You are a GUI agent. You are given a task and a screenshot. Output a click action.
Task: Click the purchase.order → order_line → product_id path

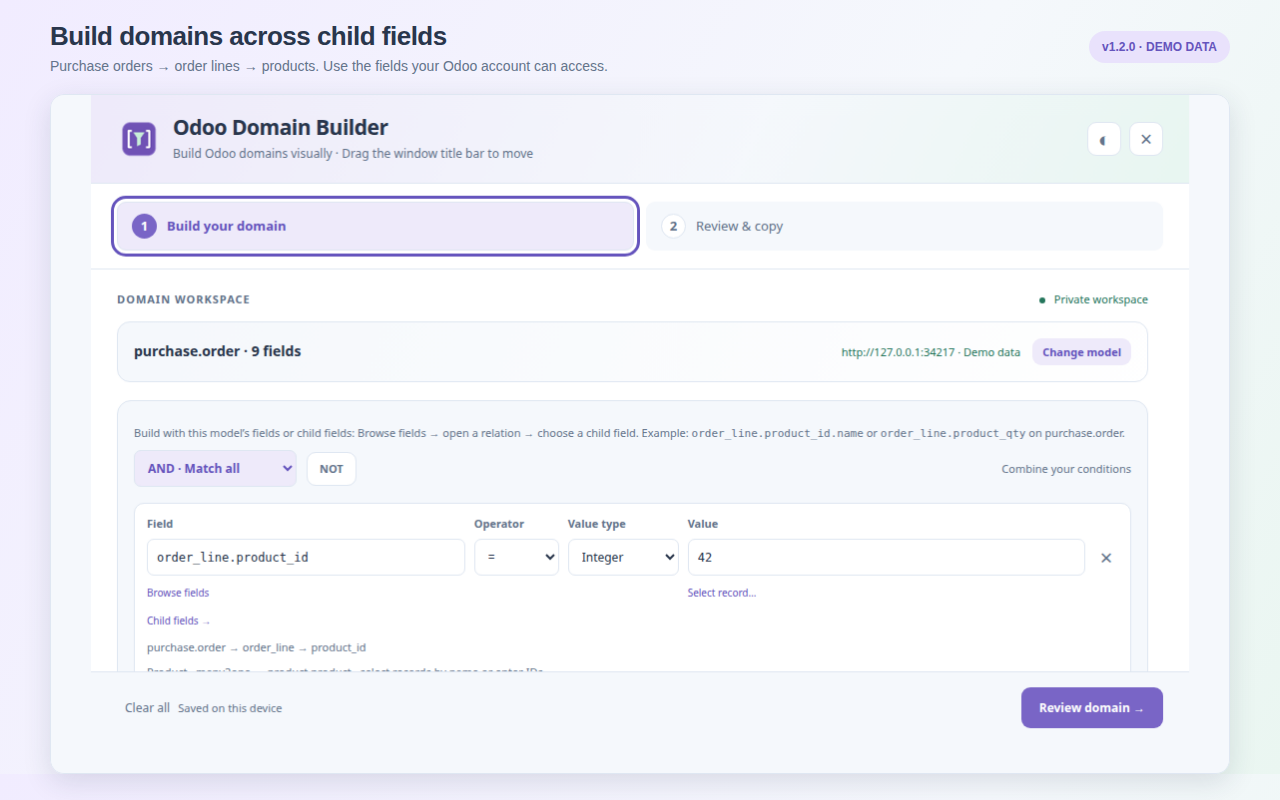[x=256, y=648]
